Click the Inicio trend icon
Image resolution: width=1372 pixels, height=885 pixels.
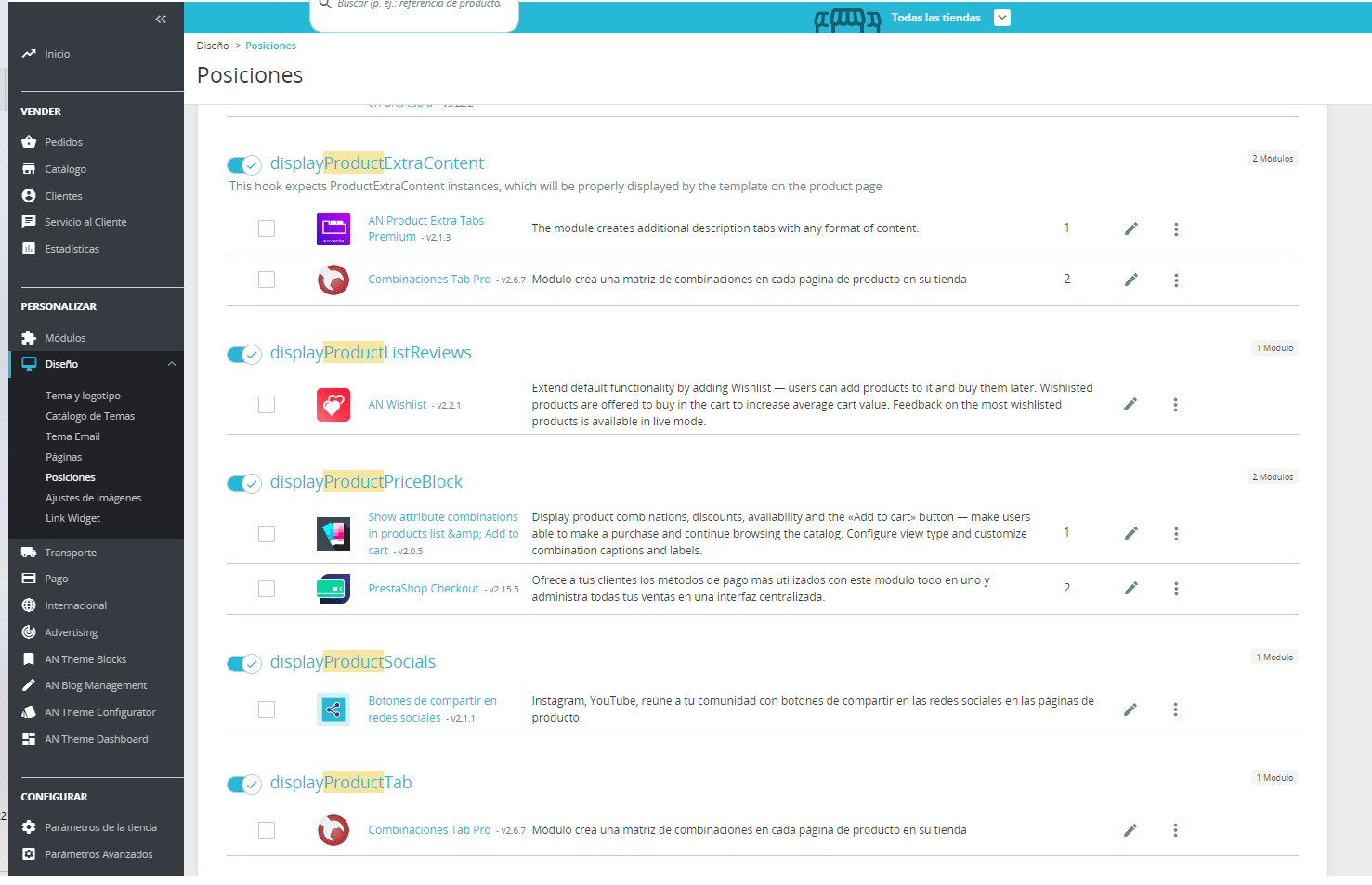click(x=29, y=54)
